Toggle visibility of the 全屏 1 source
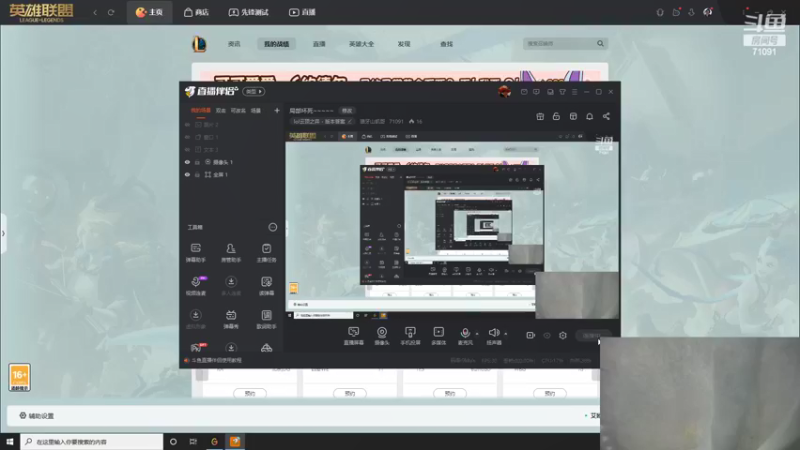800x450 pixels. pos(187,174)
